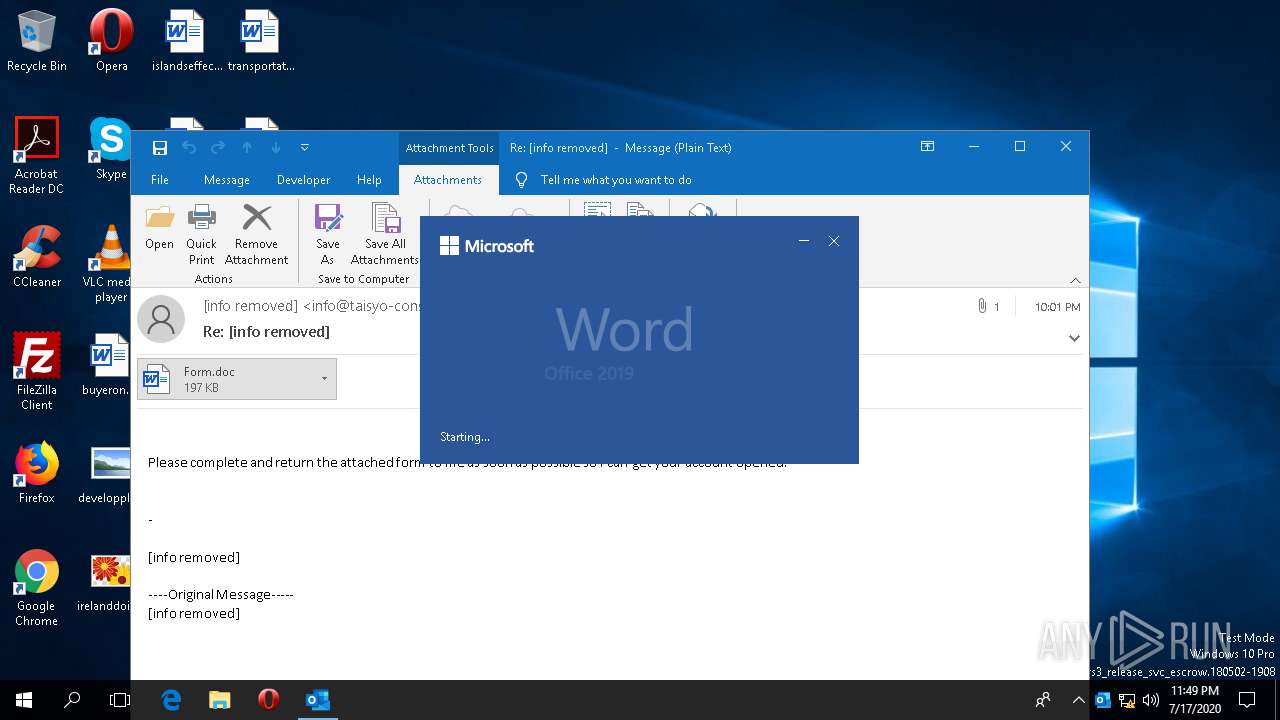This screenshot has width=1280, height=720.
Task: Open Google Chrome desktop shortcut
Action: [x=37, y=588]
